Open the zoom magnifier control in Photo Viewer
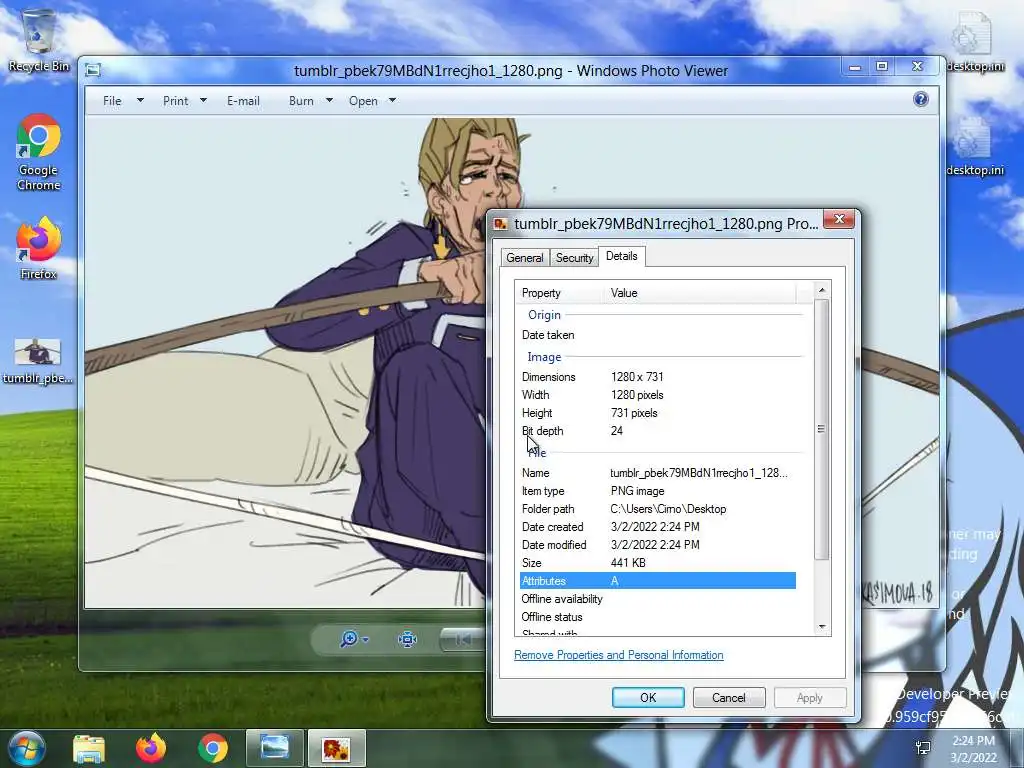 349,639
